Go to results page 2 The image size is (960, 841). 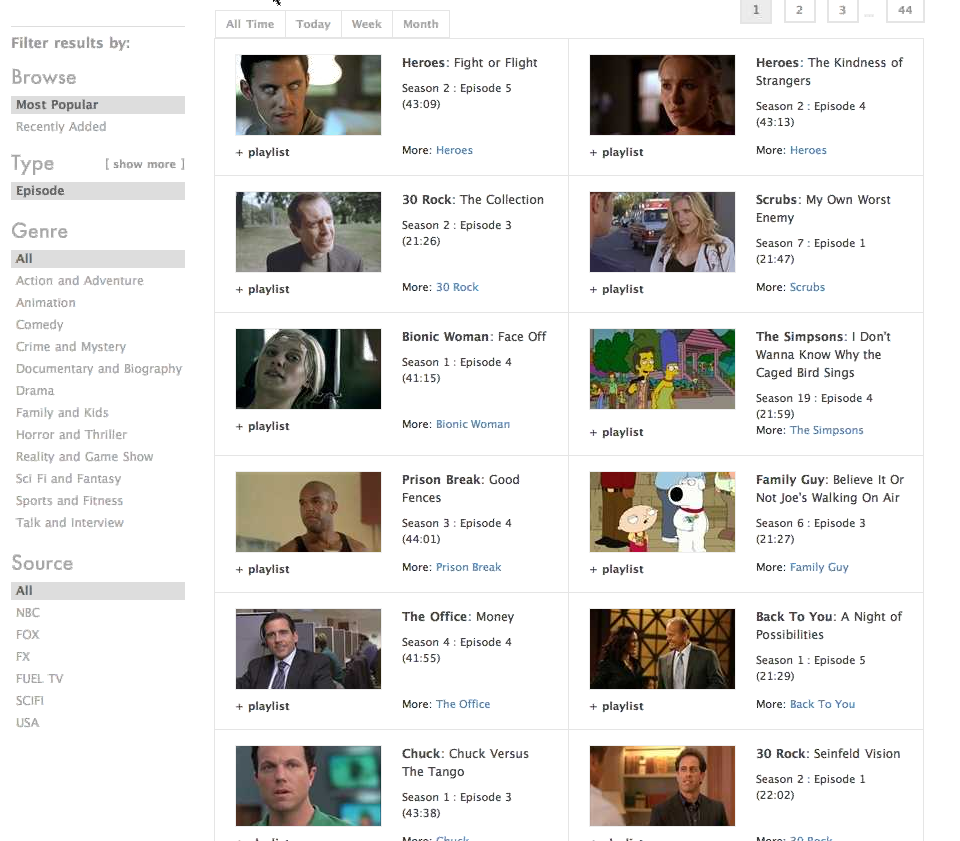coord(799,10)
